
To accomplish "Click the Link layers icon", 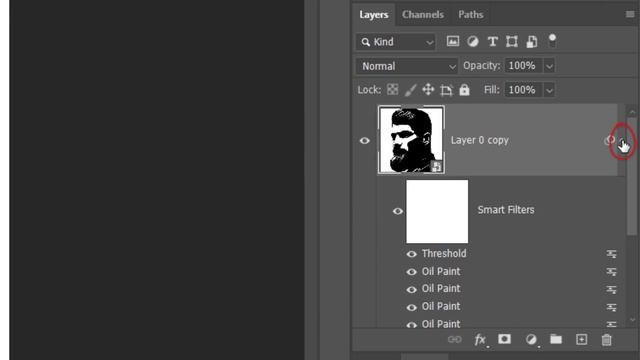I will (454, 340).
